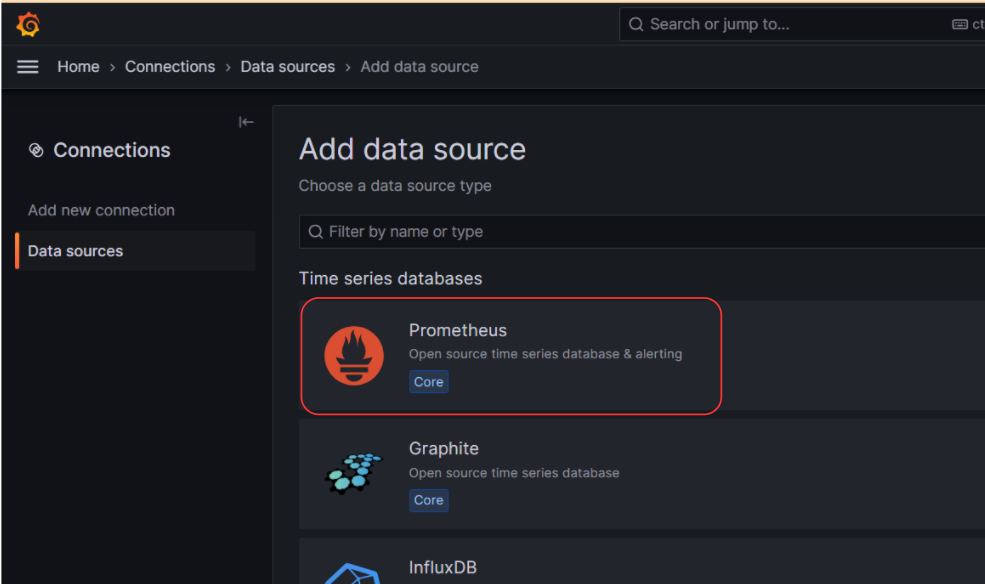
Task: Click the Grafana logo icon
Action: [28, 24]
